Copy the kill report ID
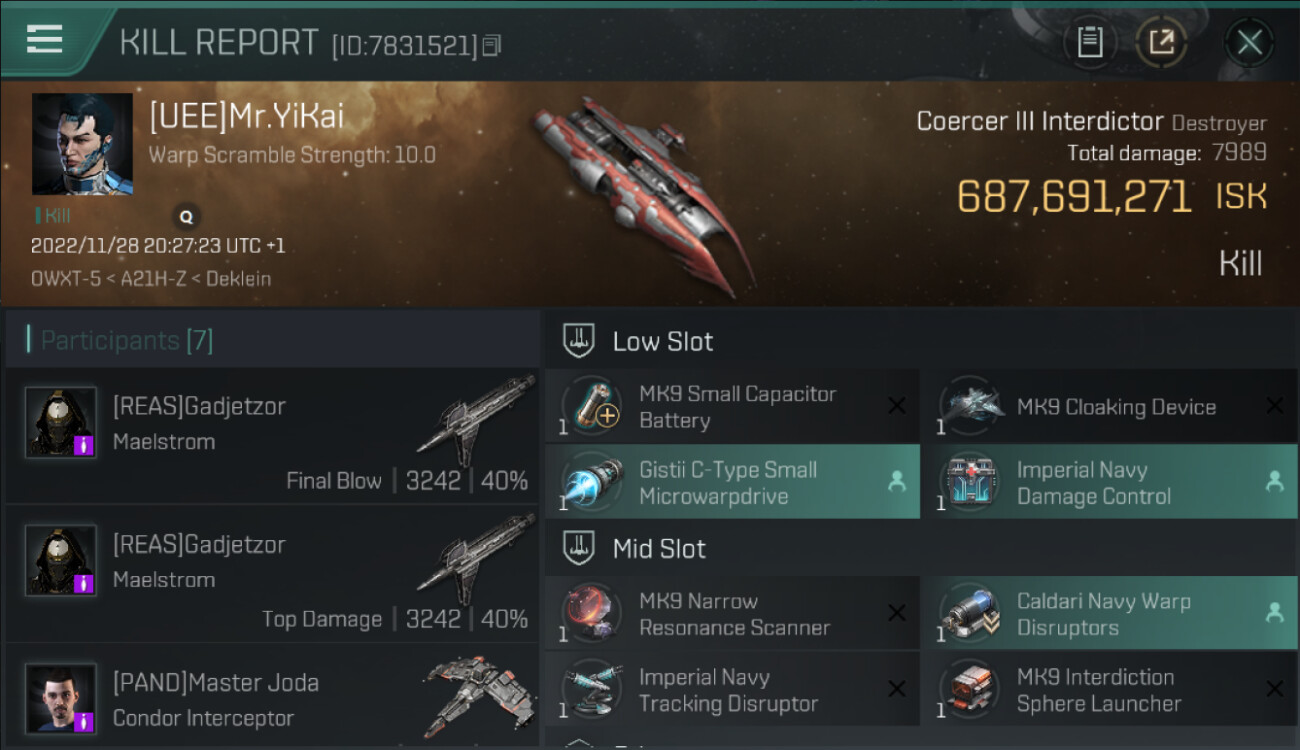This screenshot has height=750, width=1300. pos(491,46)
